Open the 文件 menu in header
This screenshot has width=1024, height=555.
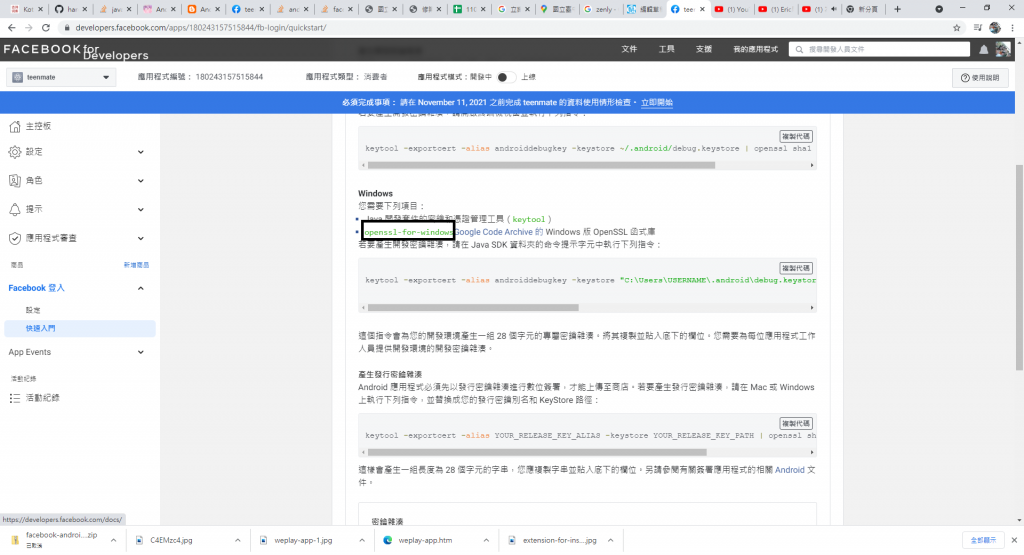[x=629, y=49]
